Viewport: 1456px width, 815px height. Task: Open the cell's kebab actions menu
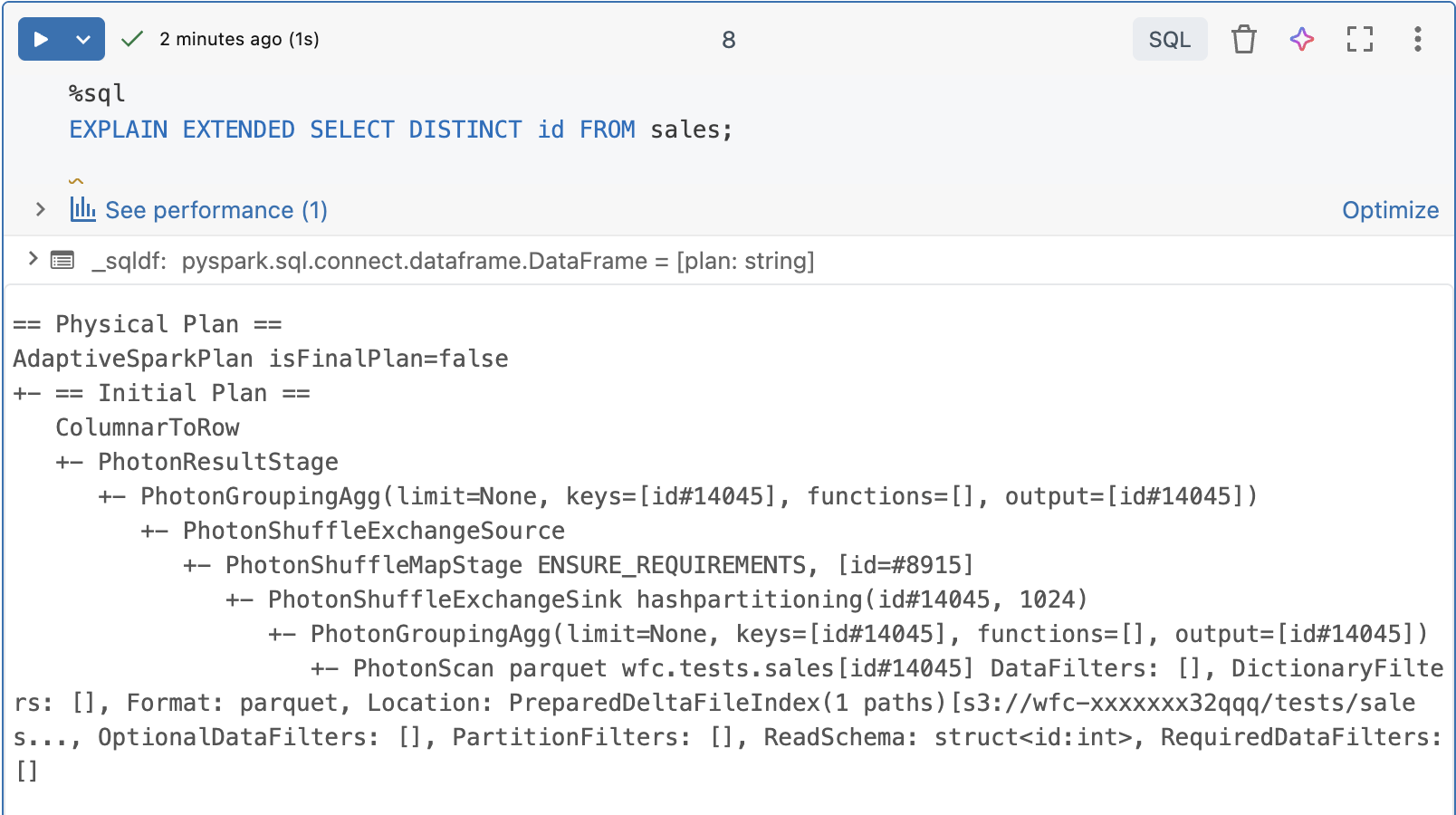coord(1417,39)
